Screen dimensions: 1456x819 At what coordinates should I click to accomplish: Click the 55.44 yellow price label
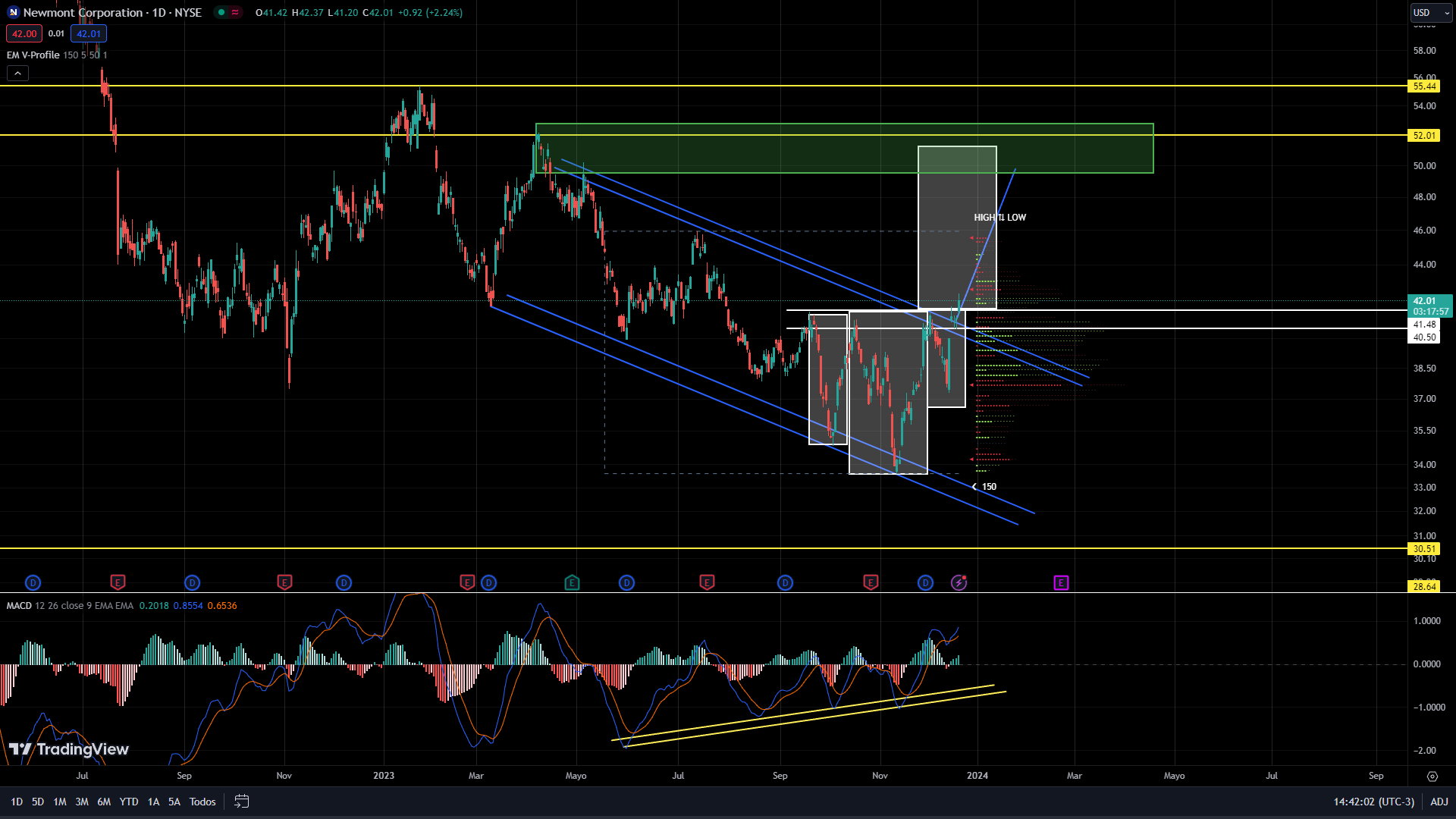click(x=1424, y=86)
